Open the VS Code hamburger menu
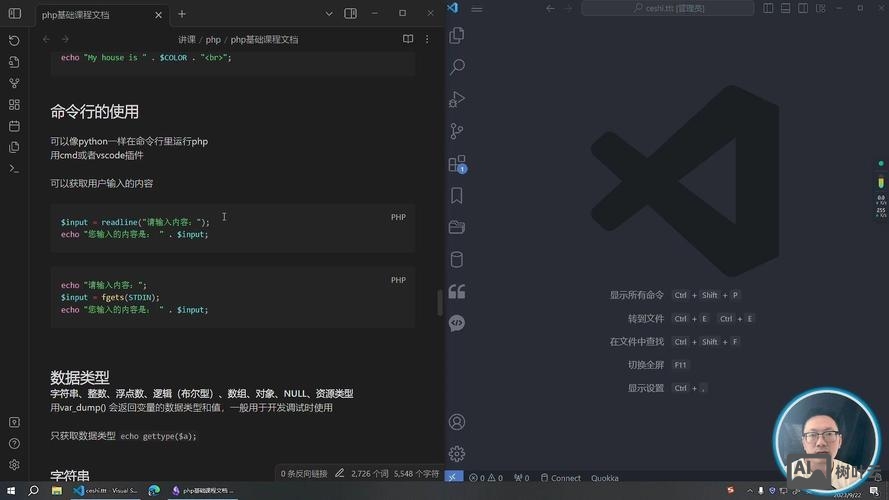 pyautogui.click(x=477, y=9)
